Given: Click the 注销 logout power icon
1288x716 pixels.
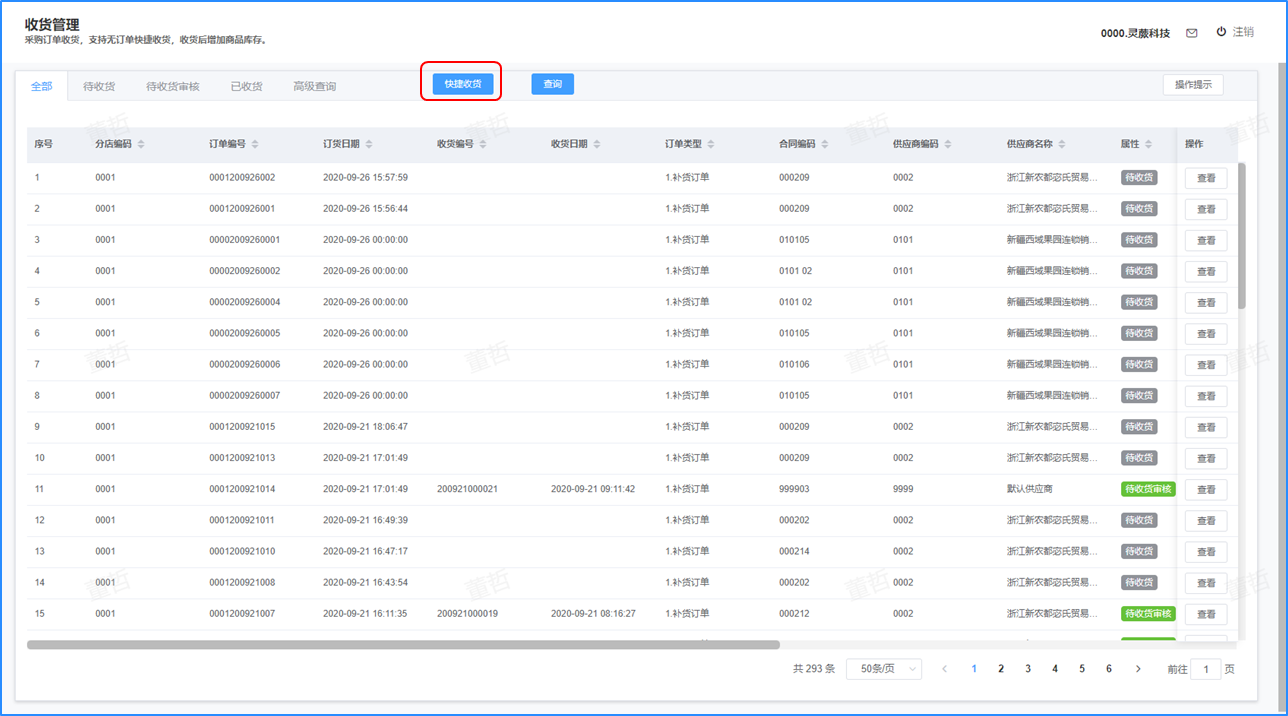Looking at the screenshot, I should [1221, 32].
